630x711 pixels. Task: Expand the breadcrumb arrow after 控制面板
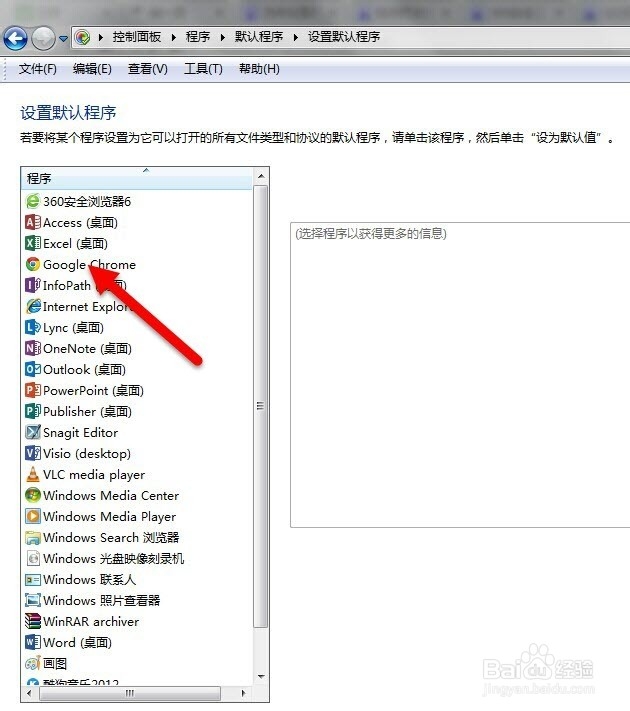point(174,37)
